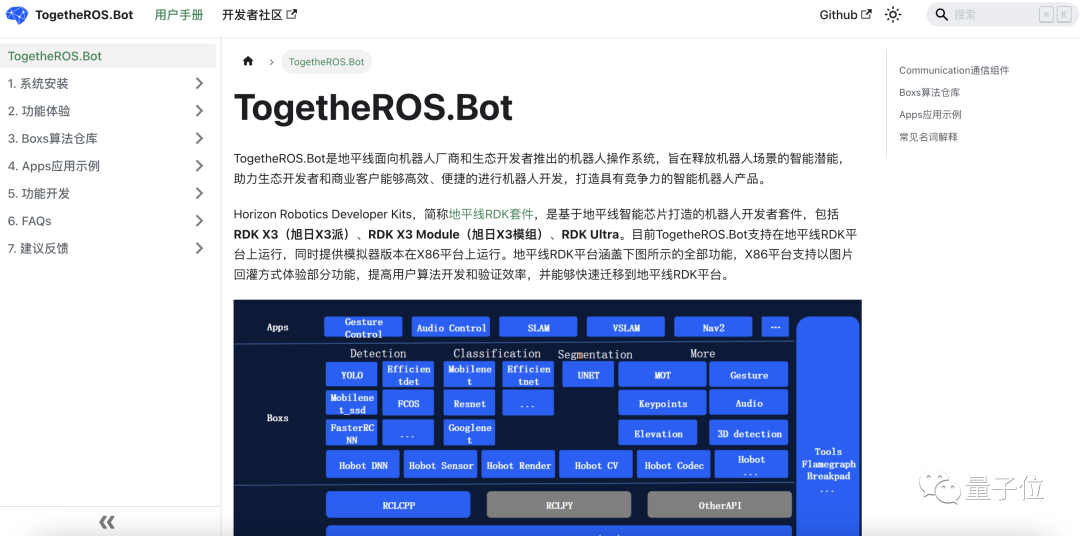This screenshot has height=536, width=1080.
Task: Jump to Apps应用示例 in table of contents
Action: [930, 114]
